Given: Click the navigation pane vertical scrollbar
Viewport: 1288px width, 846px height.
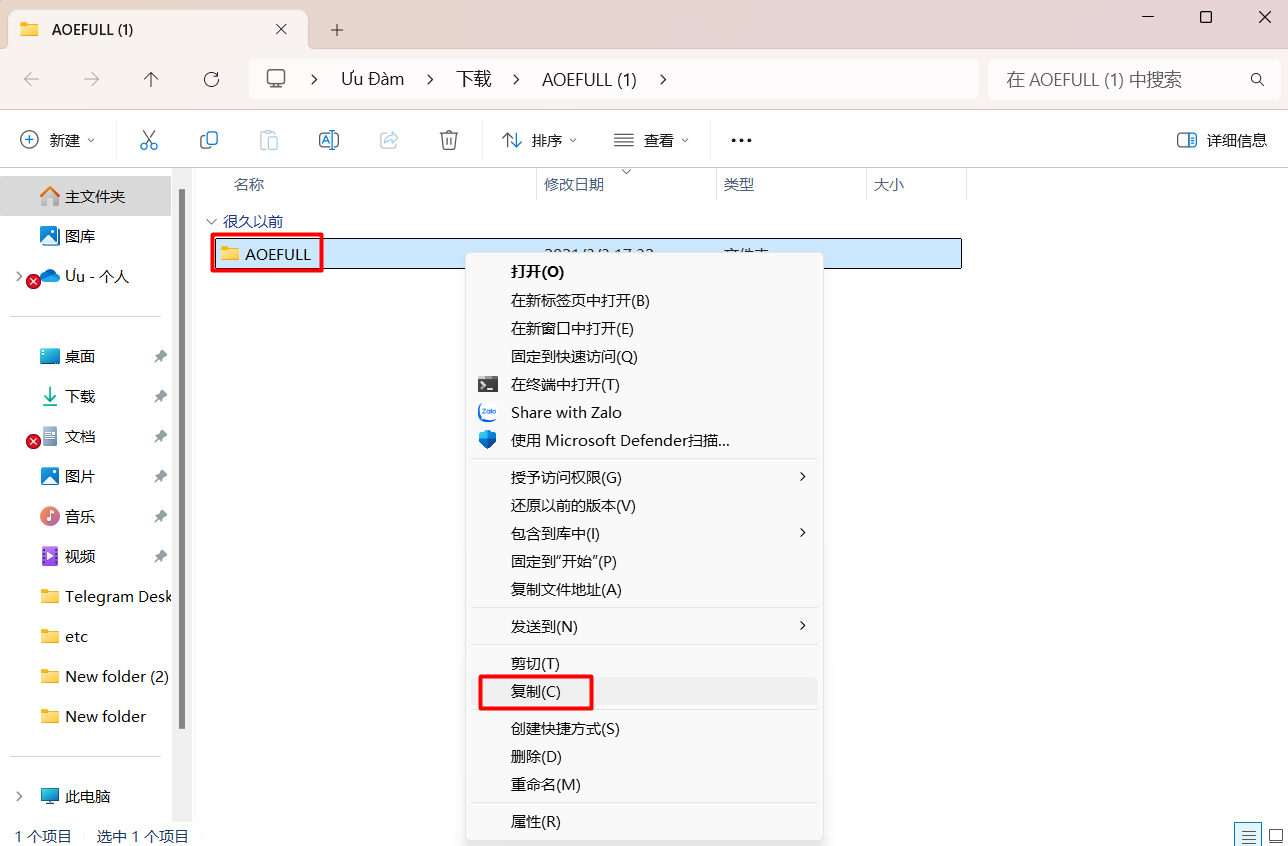Looking at the screenshot, I should tap(181, 460).
